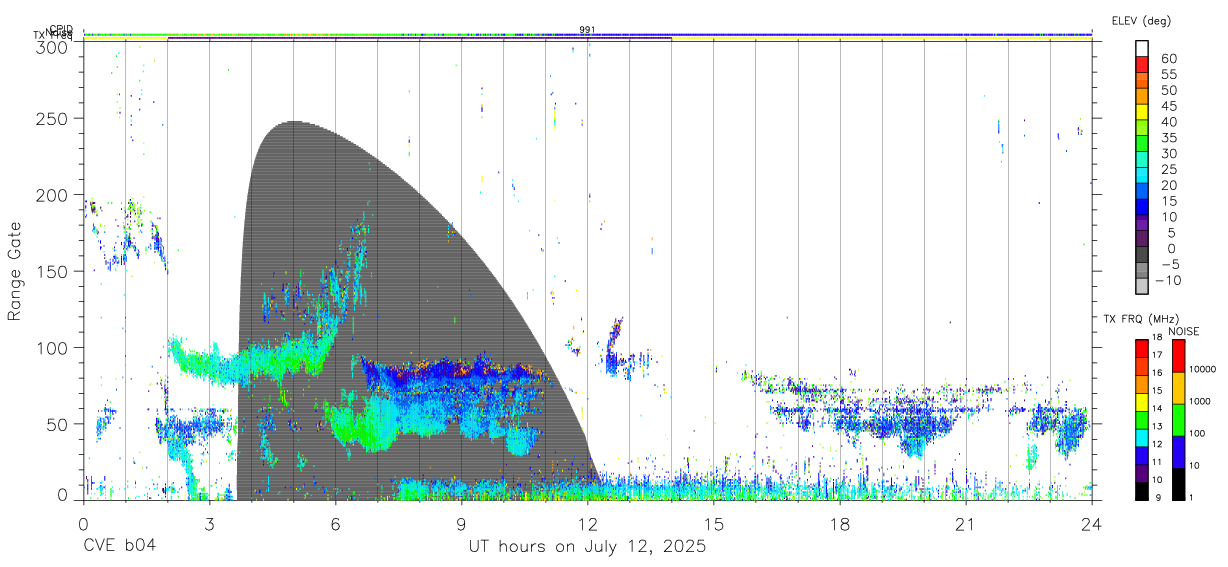Click the '24' tick on the UT hours axis
This screenshot has width=1228, height=567.
coord(1091,524)
